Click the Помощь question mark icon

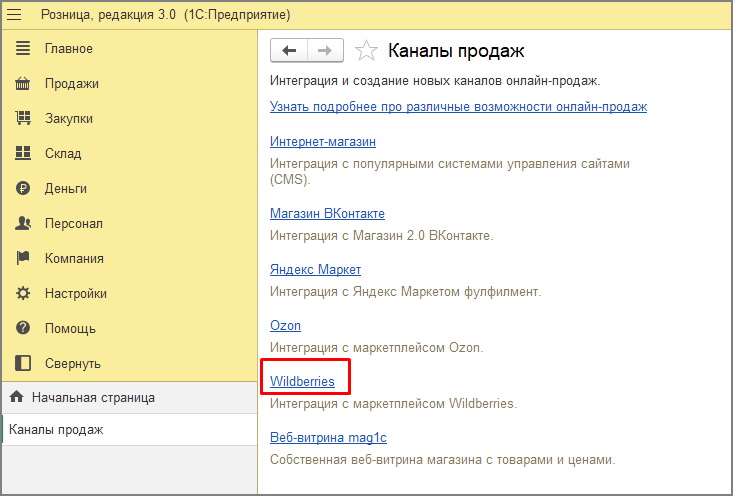point(23,328)
